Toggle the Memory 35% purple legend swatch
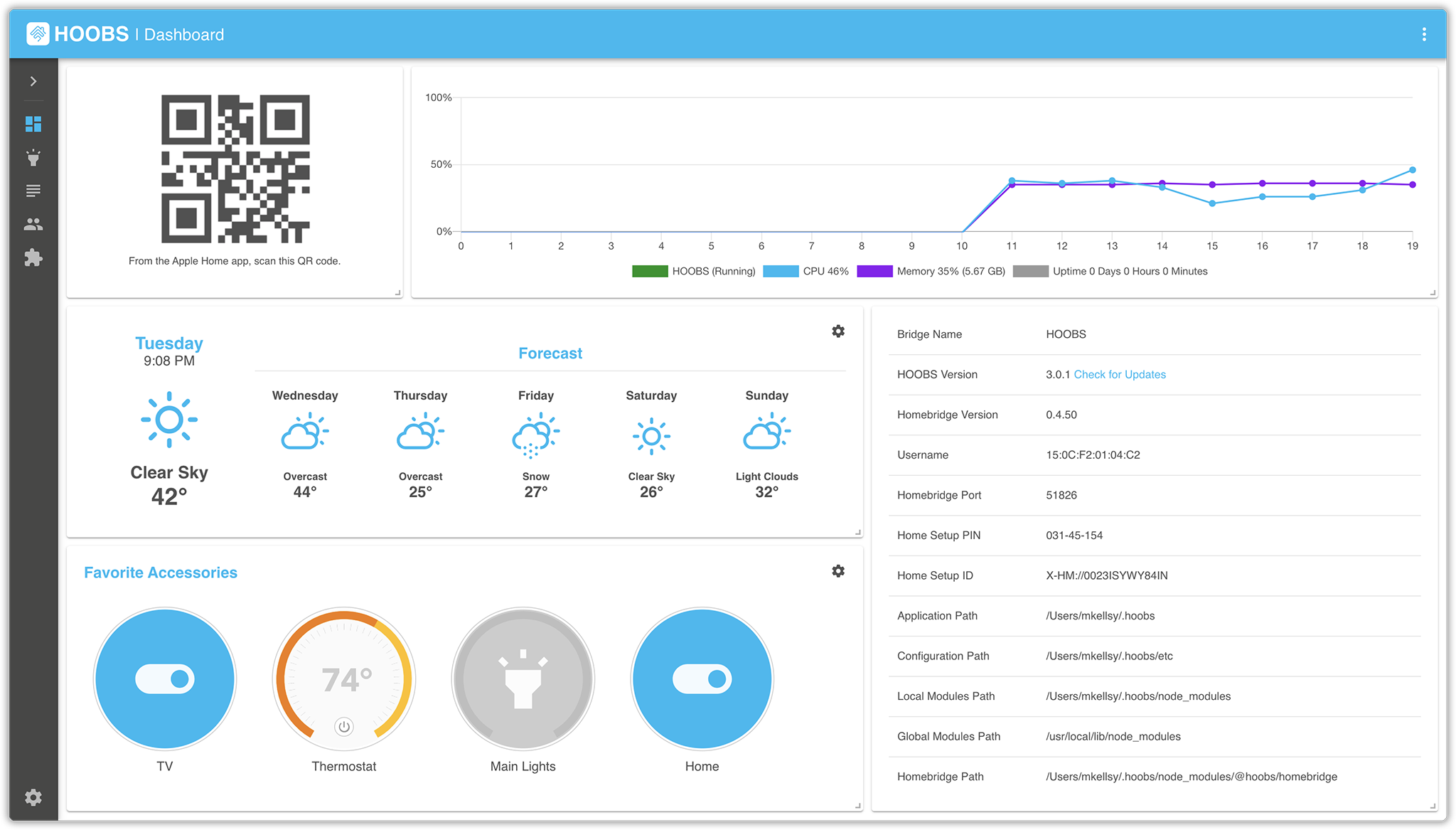 coord(874,271)
